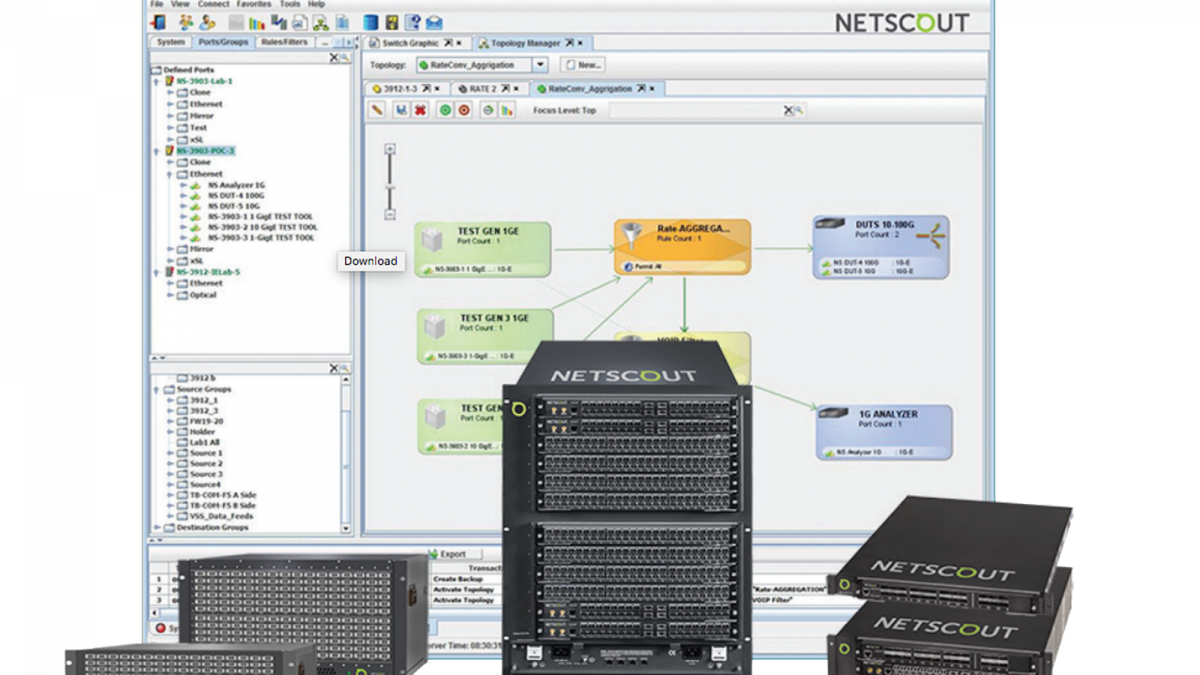
Task: Click the green circle activate icon
Action: coord(445,110)
